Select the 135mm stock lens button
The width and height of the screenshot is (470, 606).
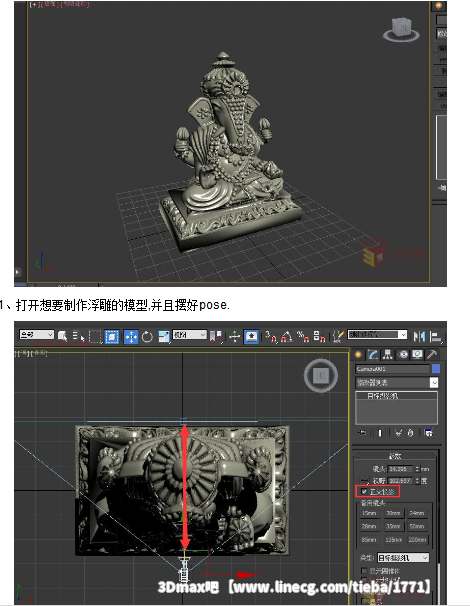(x=393, y=540)
